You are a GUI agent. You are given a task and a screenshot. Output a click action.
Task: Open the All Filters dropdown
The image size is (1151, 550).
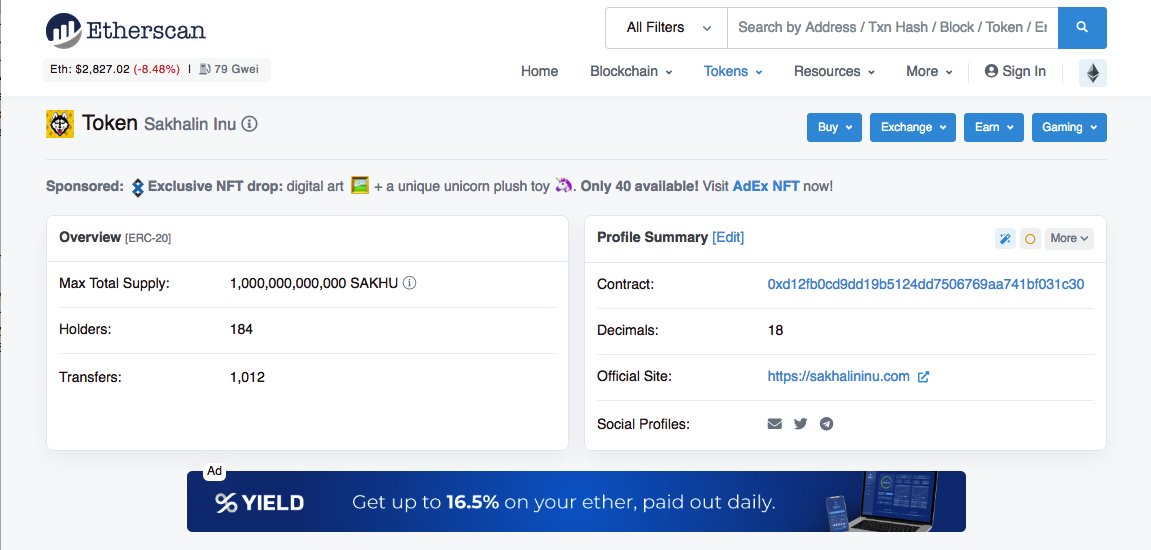[x=667, y=28]
